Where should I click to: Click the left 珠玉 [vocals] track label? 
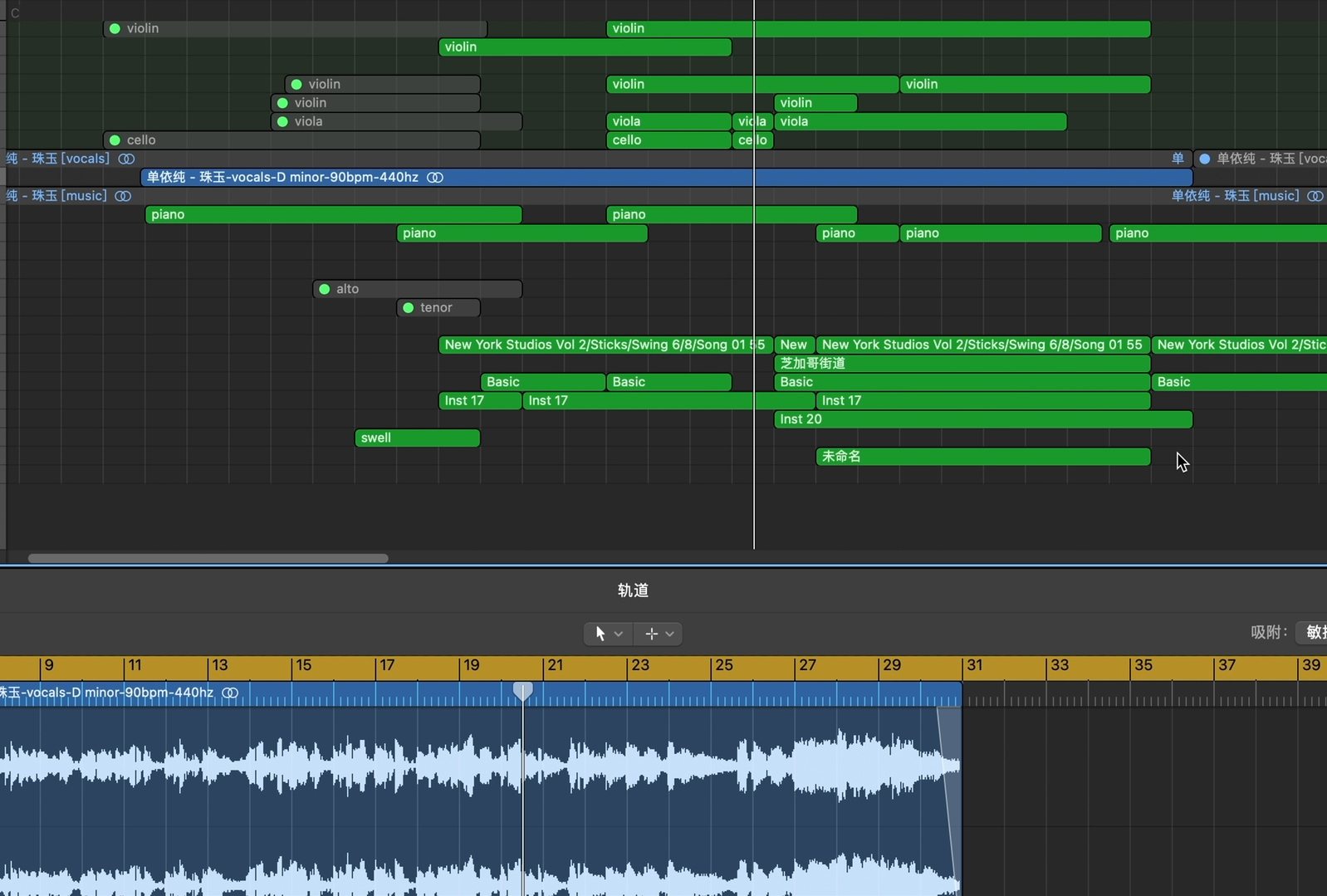point(57,159)
